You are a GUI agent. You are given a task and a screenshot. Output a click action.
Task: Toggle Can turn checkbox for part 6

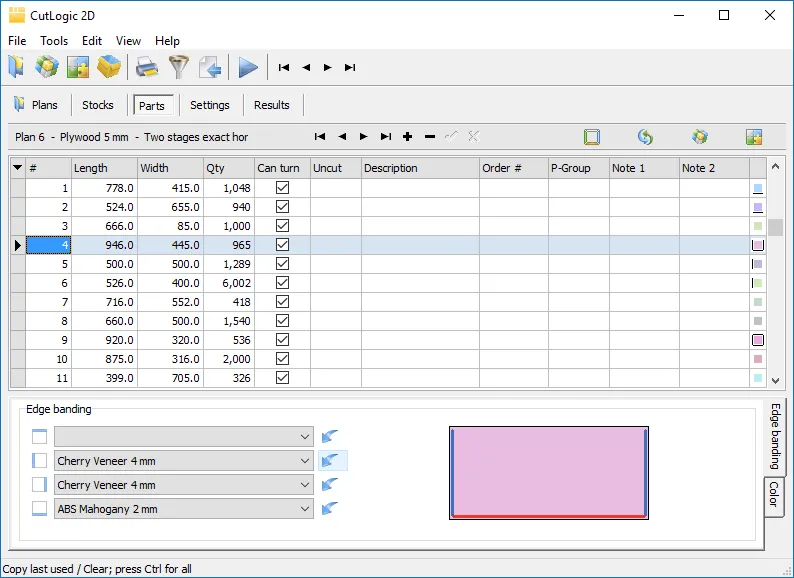pos(282,283)
